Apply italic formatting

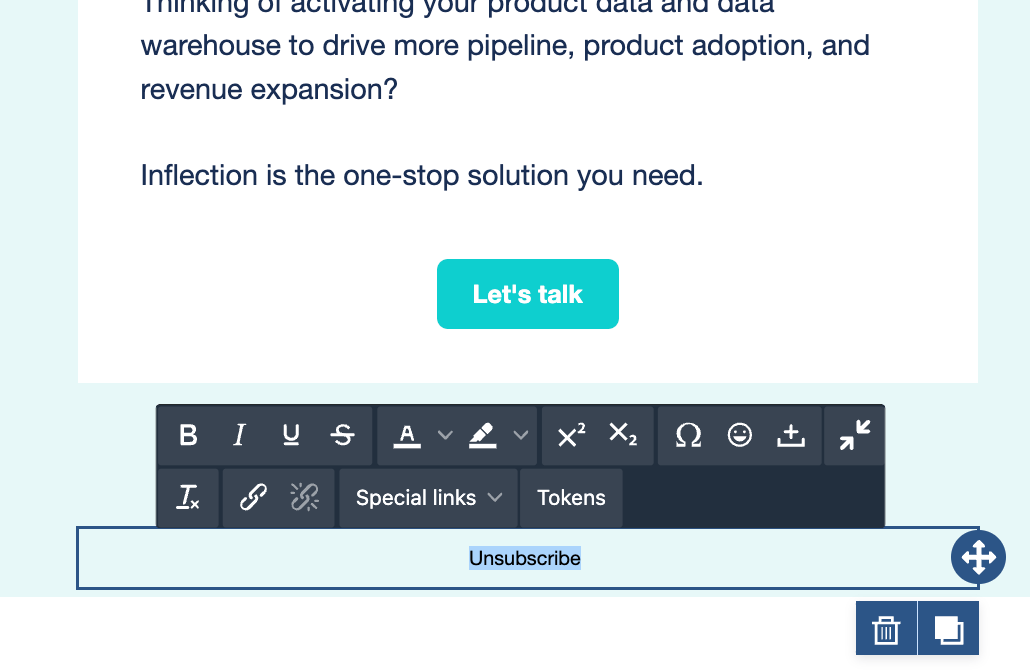240,435
